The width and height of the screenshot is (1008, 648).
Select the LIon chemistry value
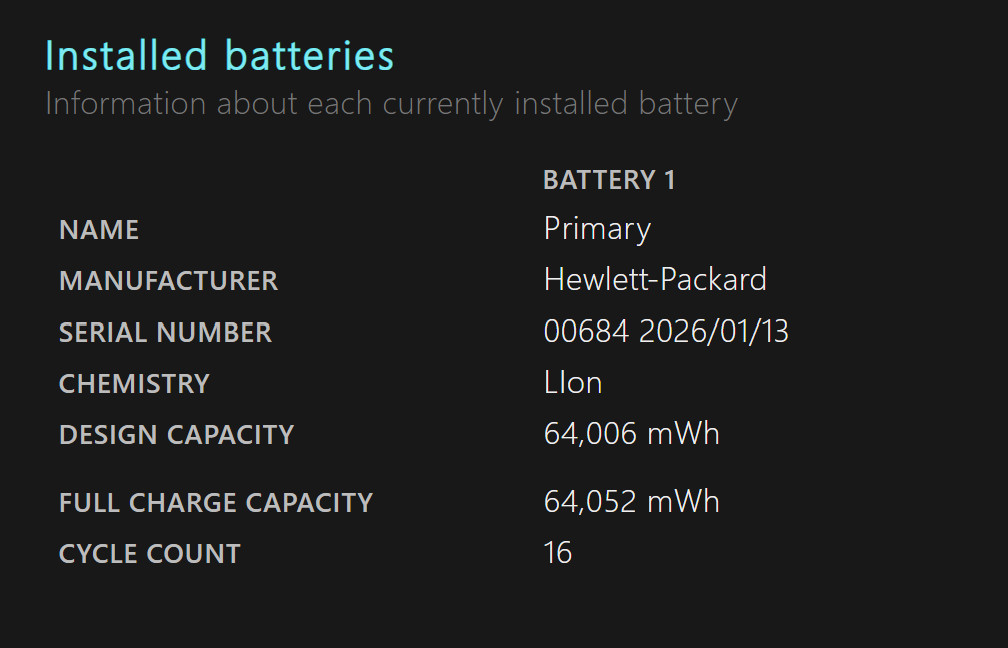pos(573,382)
